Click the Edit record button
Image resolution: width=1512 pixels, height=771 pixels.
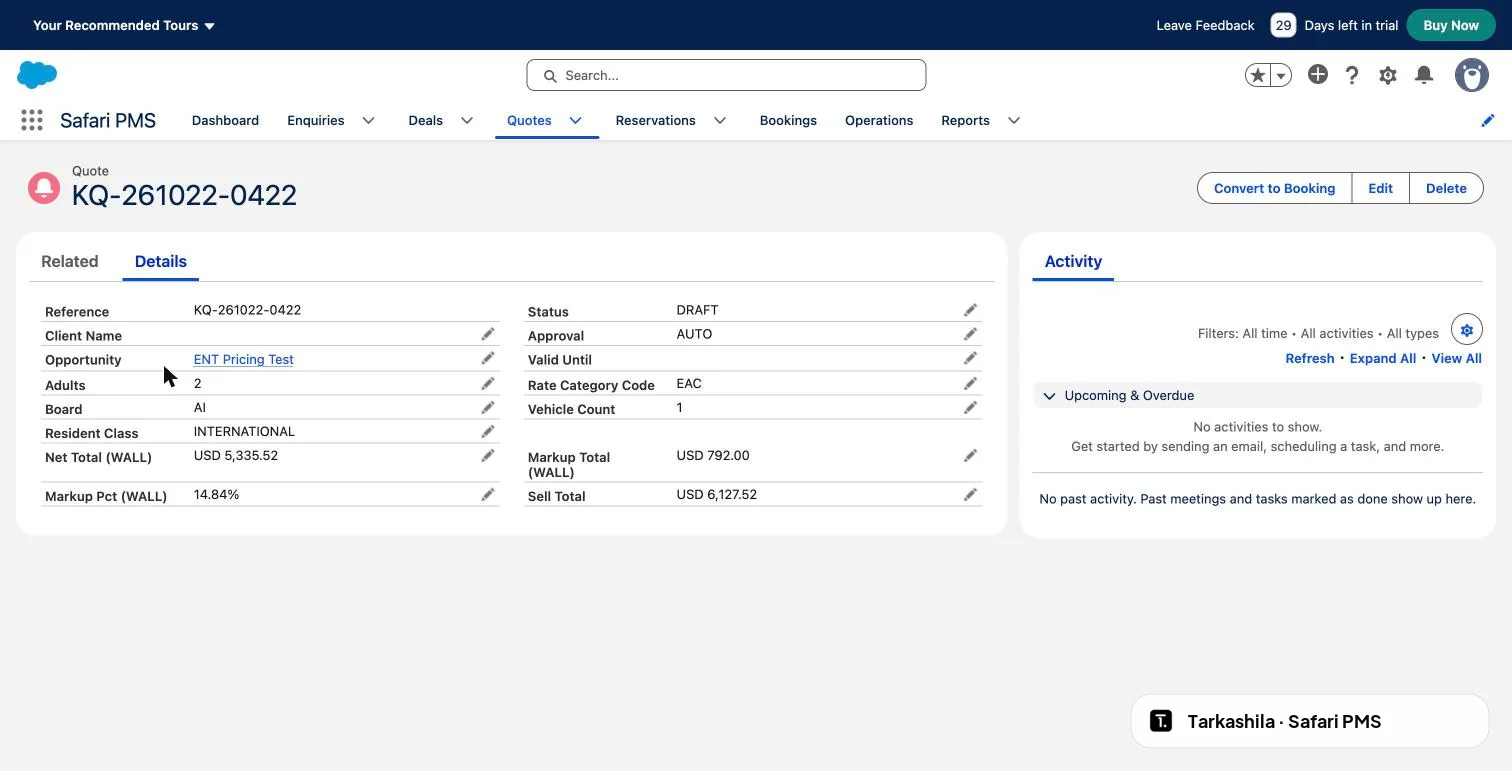tap(1381, 188)
